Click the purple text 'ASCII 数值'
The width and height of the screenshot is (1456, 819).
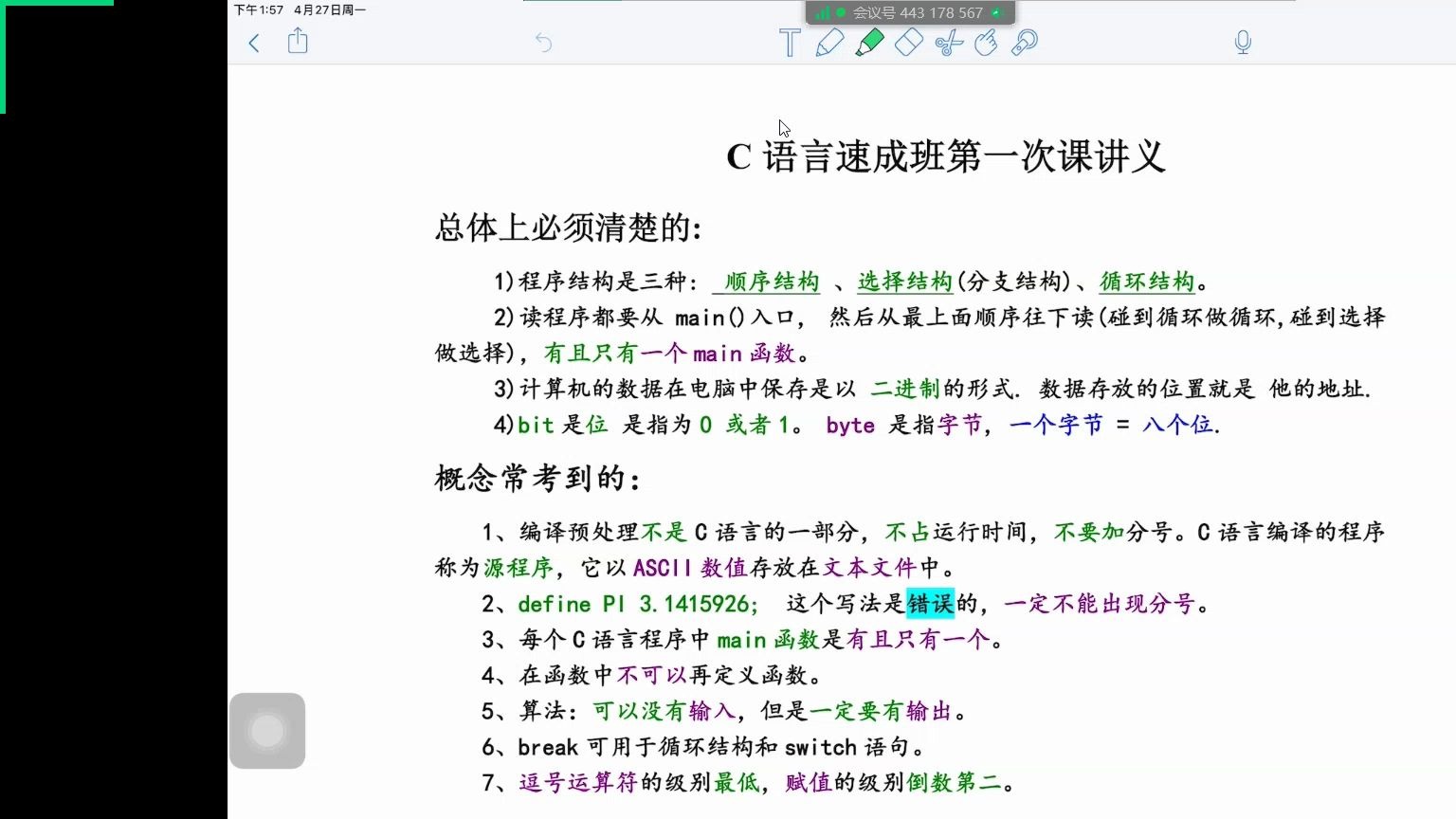(x=690, y=568)
